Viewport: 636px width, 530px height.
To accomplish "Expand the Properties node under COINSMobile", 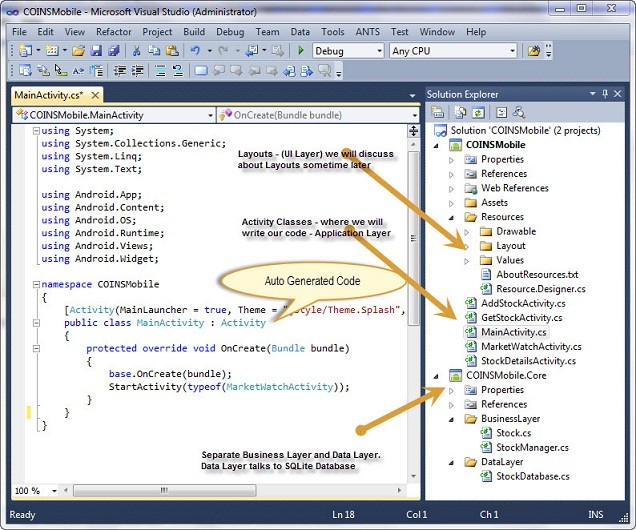I will 451,160.
